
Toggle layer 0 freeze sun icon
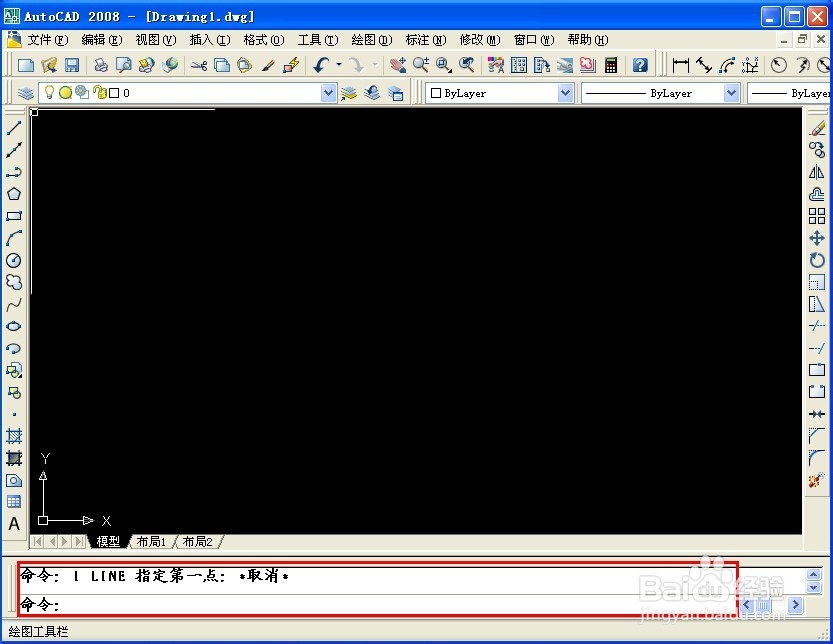(x=65, y=93)
